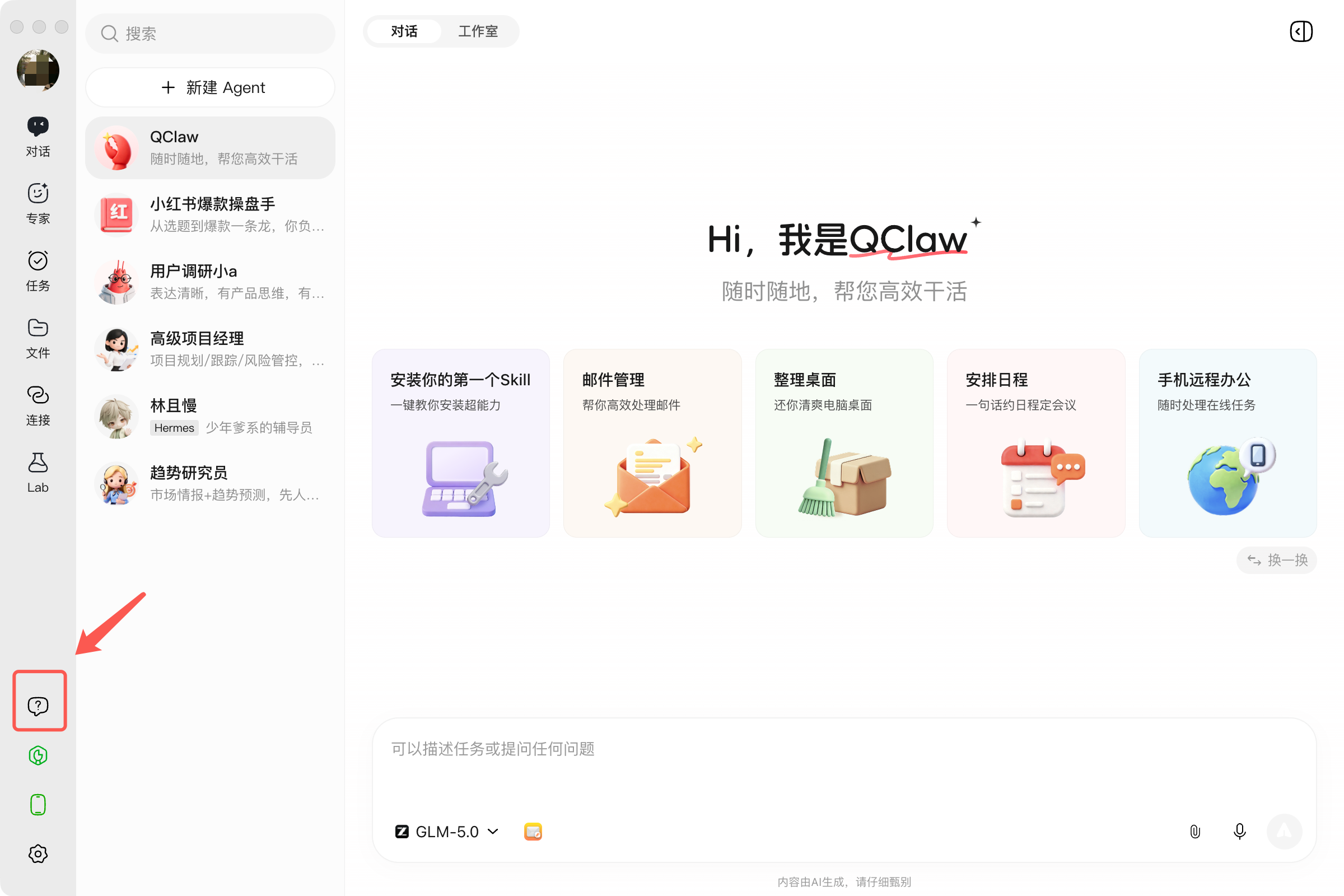Click the 高级项目经理 avatar

(116, 349)
